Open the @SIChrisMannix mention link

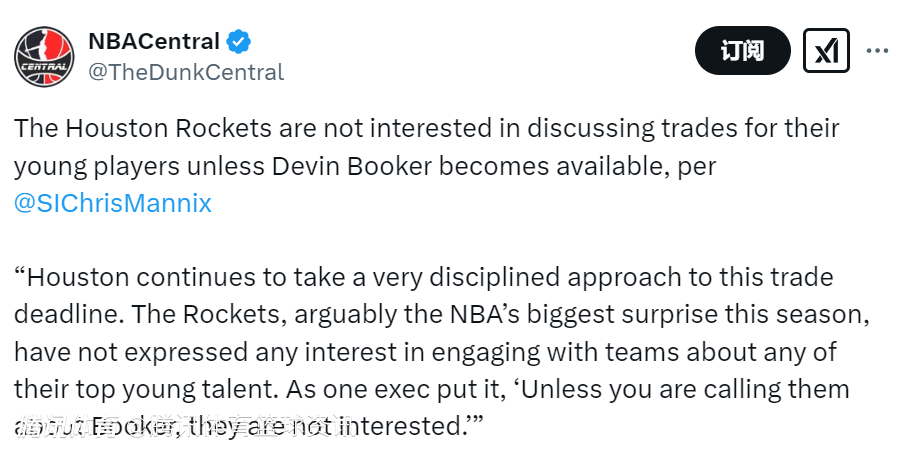(113, 203)
